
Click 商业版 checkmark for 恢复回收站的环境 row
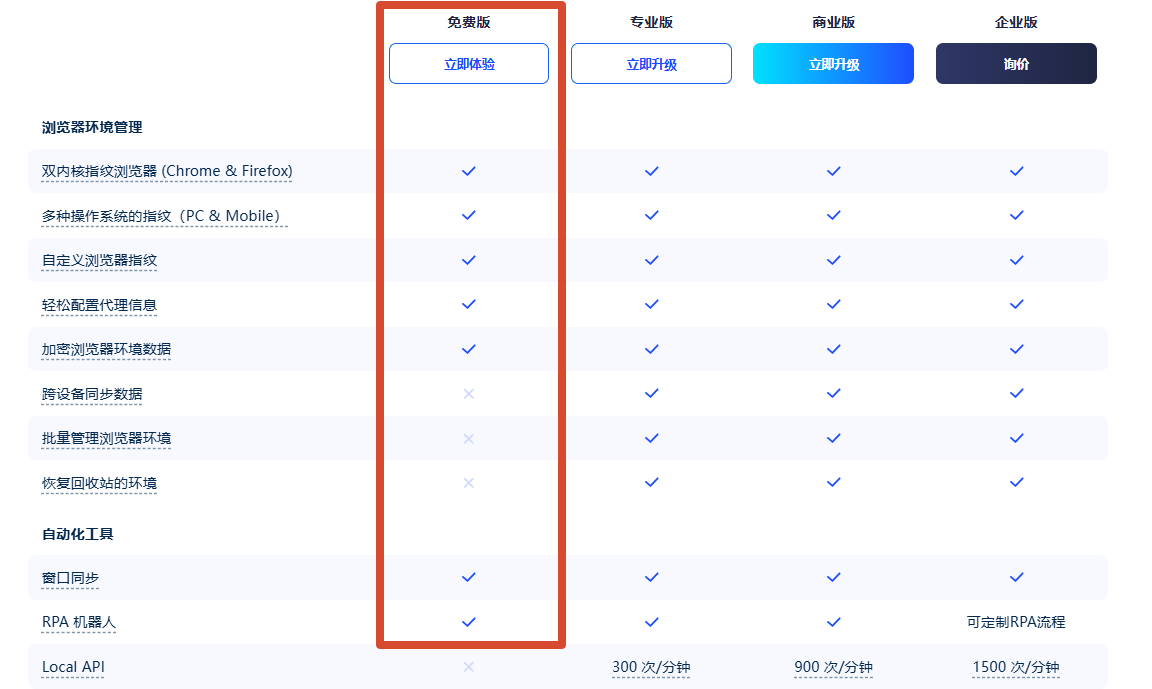833,482
